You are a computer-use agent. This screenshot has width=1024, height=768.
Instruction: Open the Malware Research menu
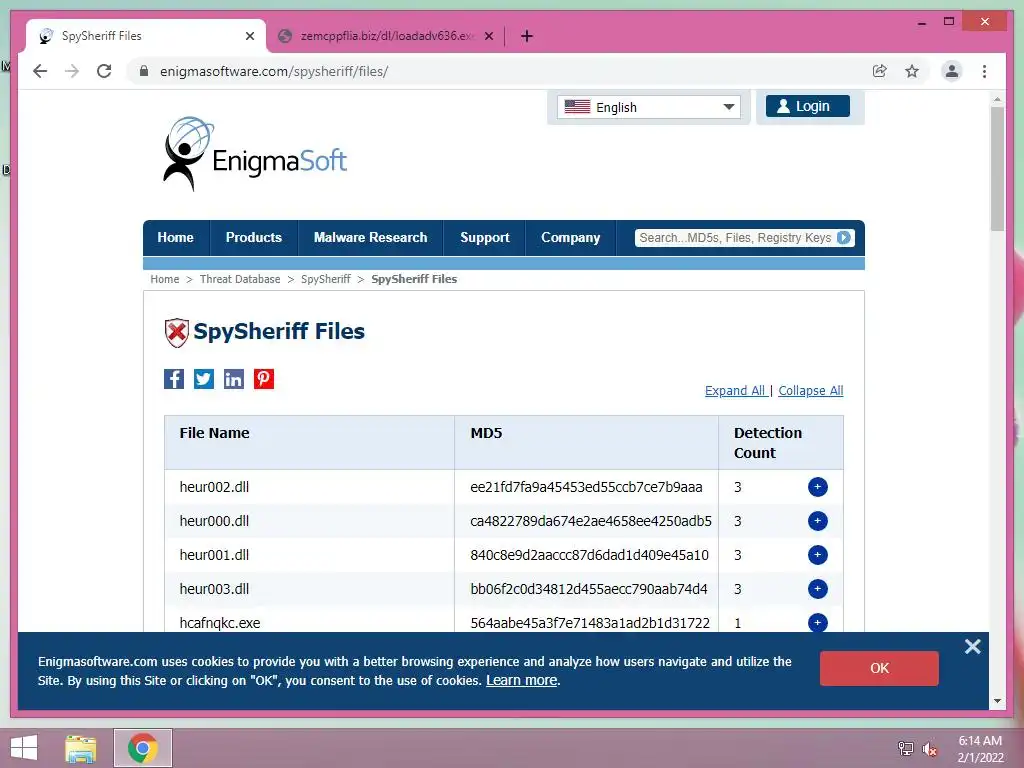coord(370,238)
